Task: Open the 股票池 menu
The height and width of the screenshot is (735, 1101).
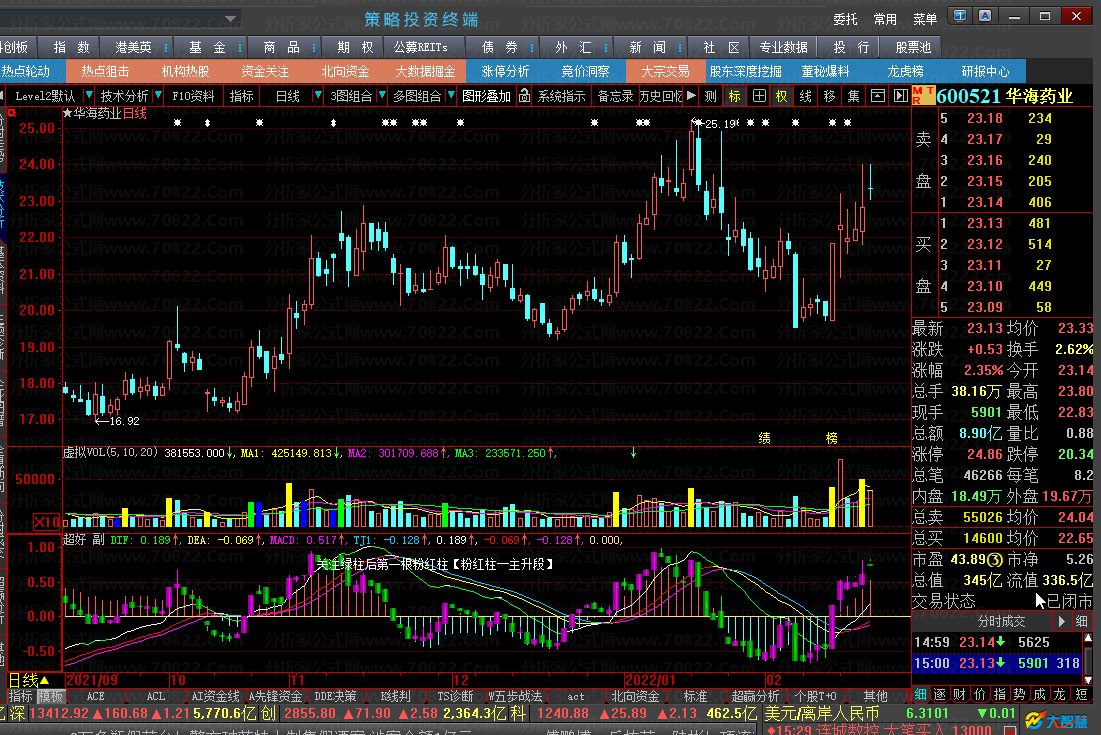Action: pos(913,47)
